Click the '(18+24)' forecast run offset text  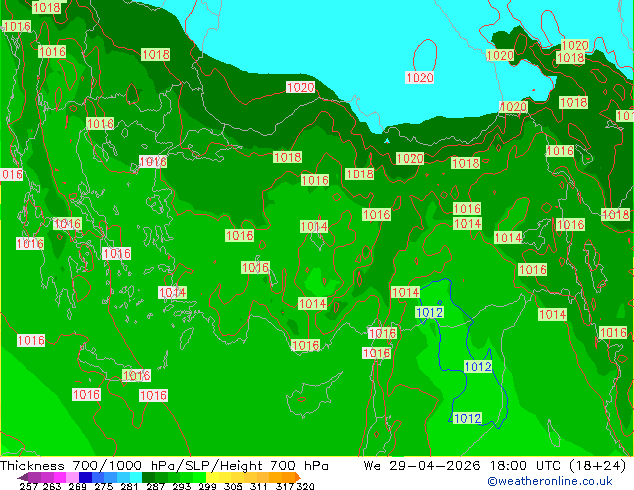pyautogui.click(x=597, y=466)
